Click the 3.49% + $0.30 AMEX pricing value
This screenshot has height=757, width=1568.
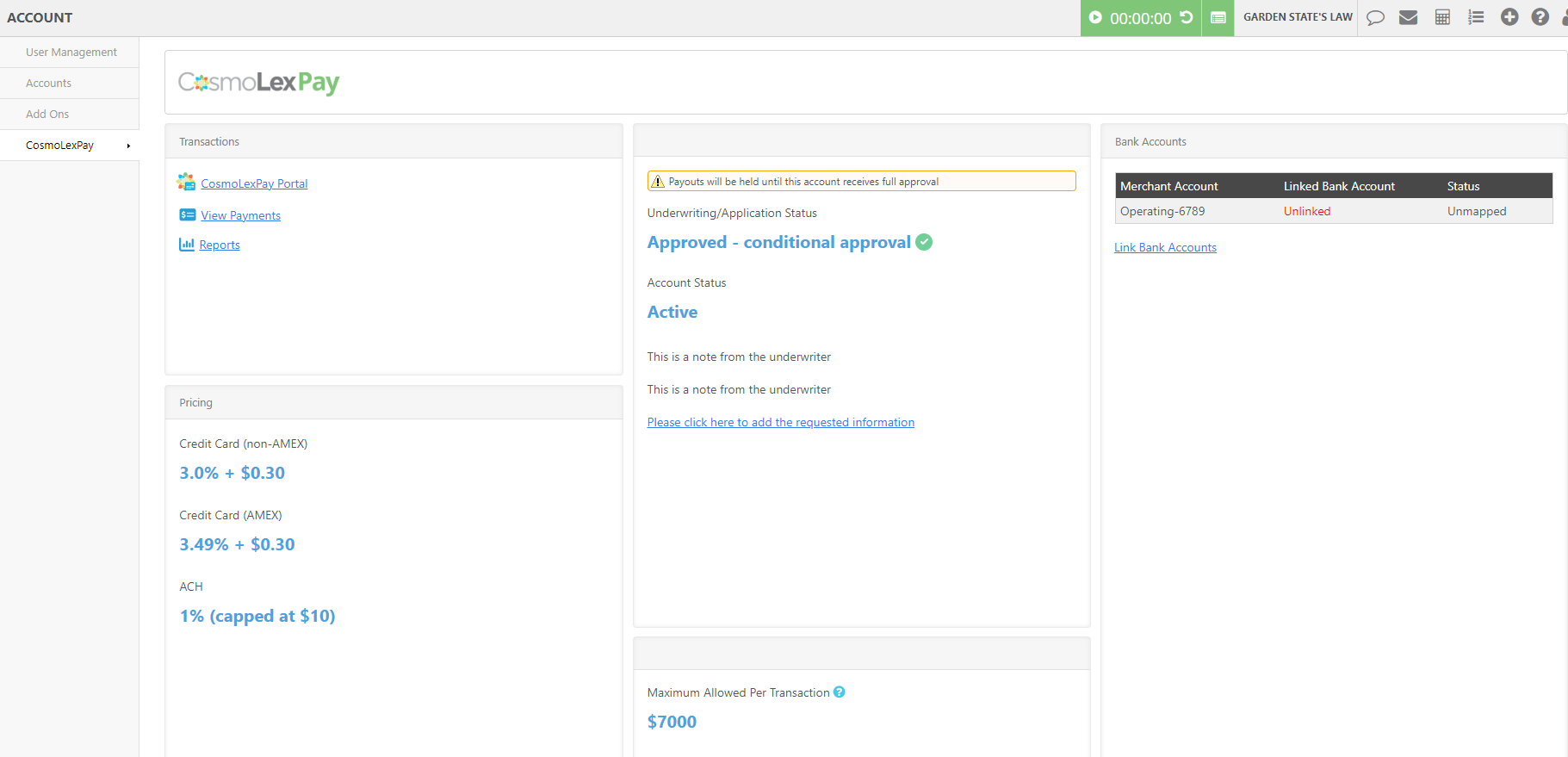pos(237,544)
